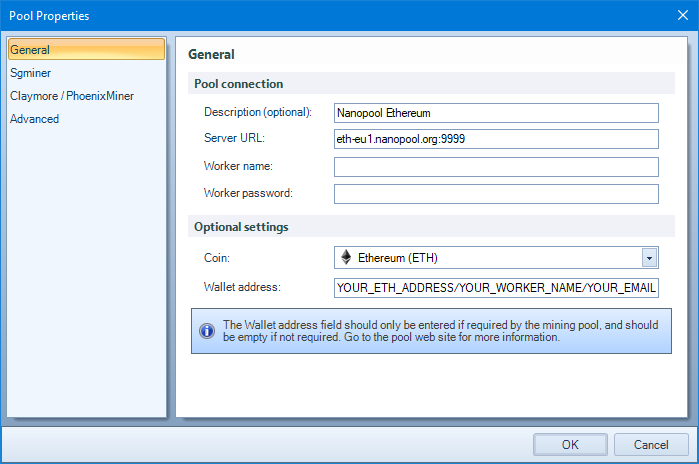
Task: Click the Worker name input field
Action: pyautogui.click(x=496, y=167)
